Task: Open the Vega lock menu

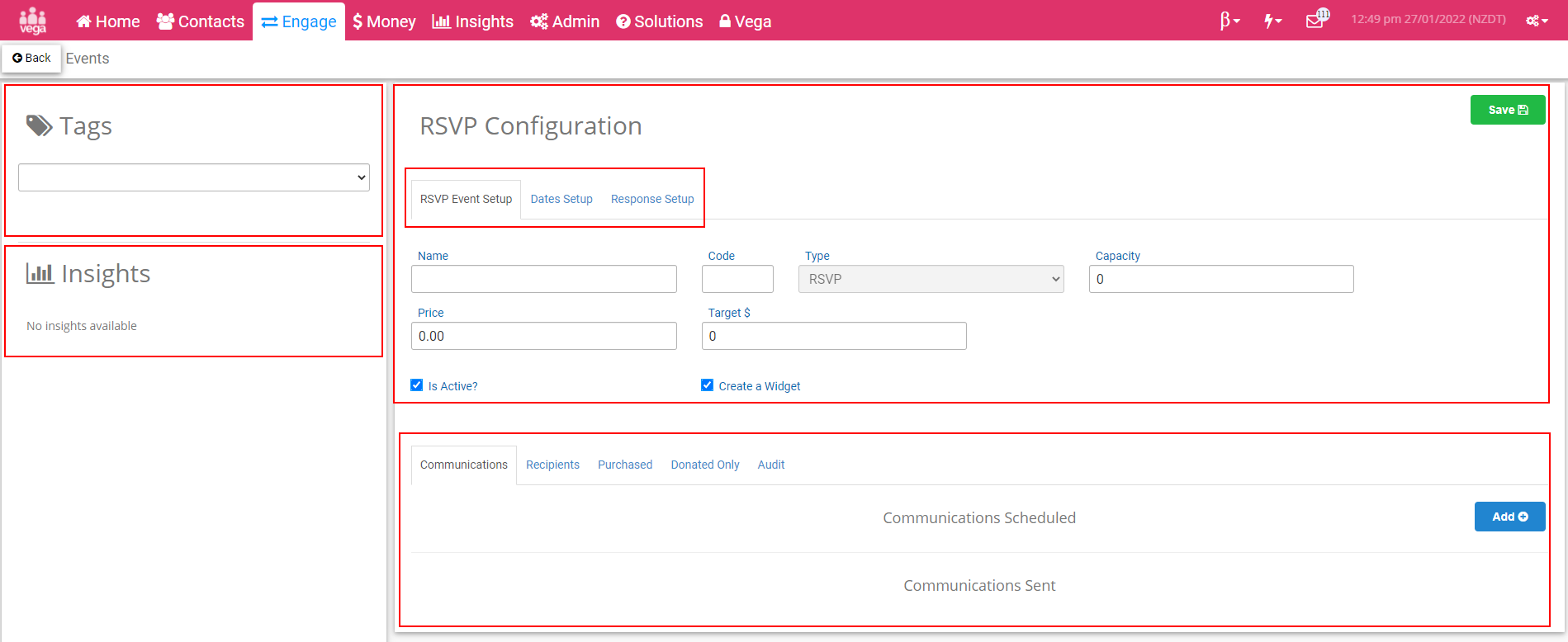Action: coord(745,21)
